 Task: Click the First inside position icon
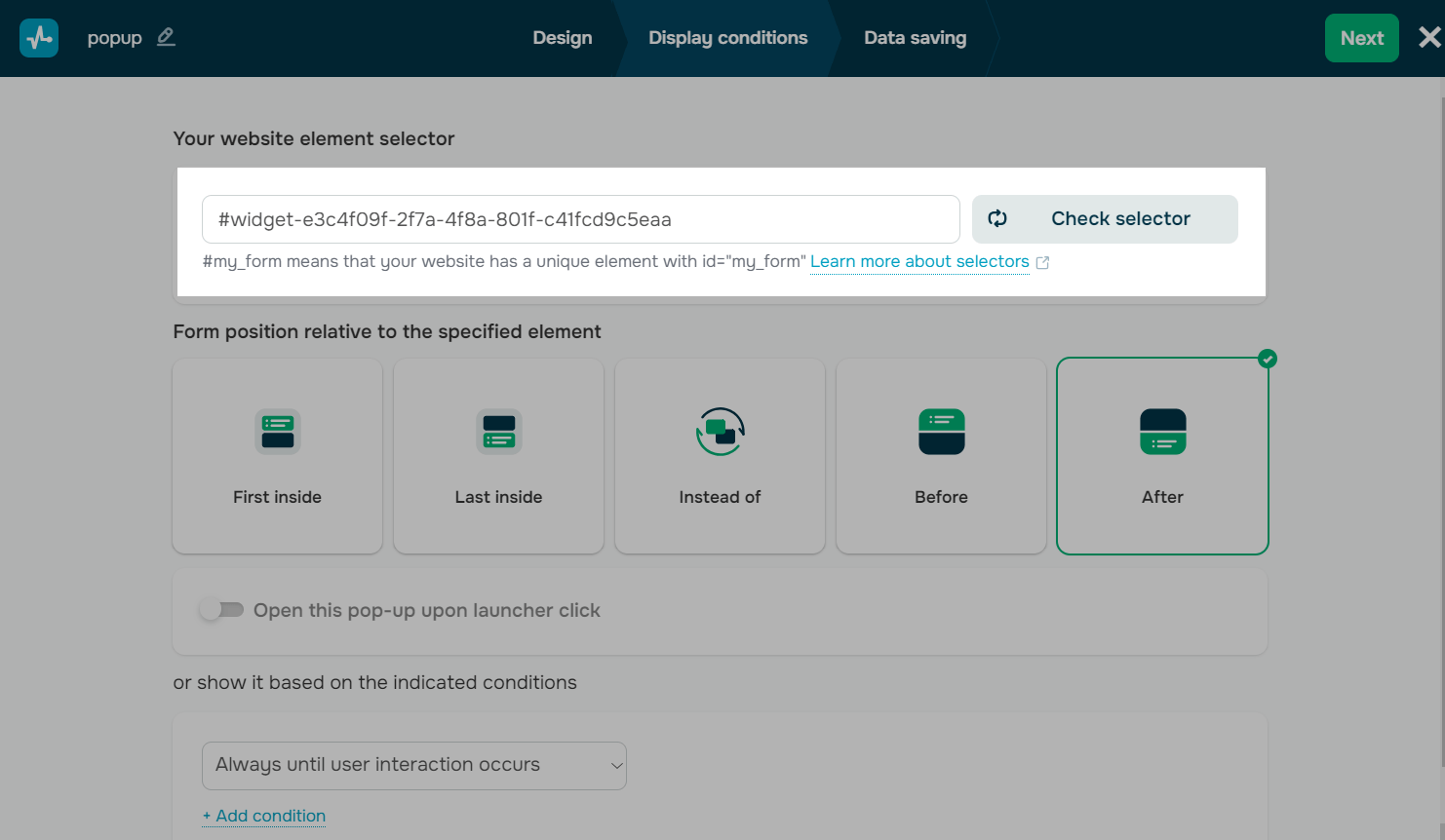coord(278,432)
